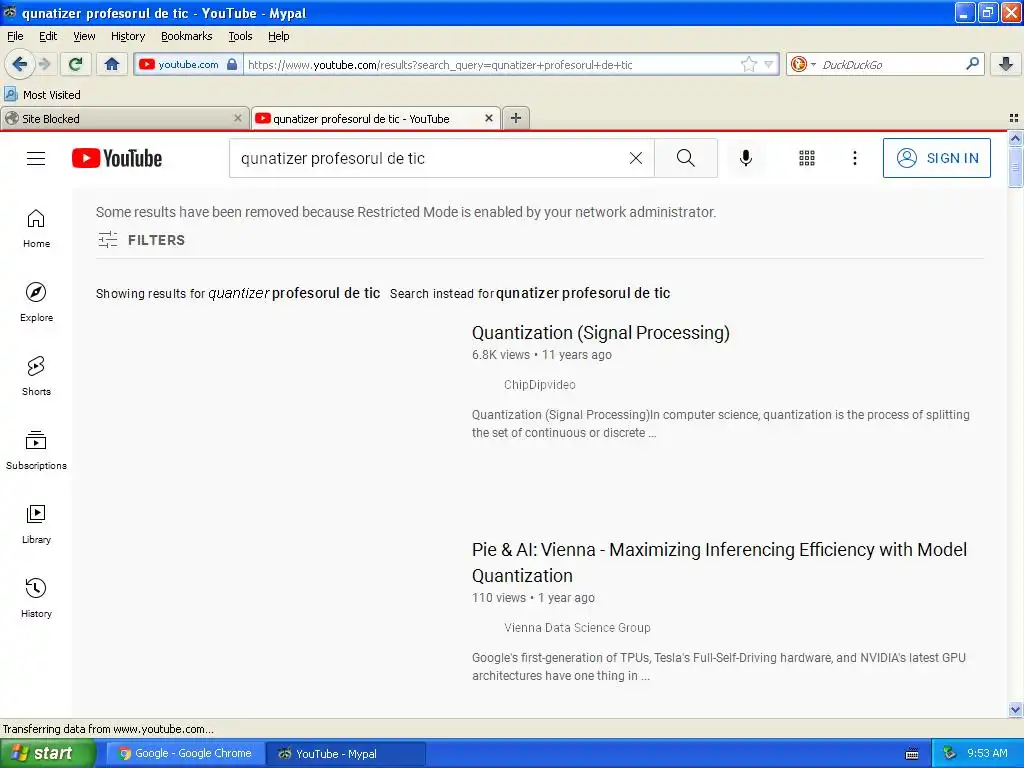
Task: Open the Edit menu
Action: (x=48, y=36)
